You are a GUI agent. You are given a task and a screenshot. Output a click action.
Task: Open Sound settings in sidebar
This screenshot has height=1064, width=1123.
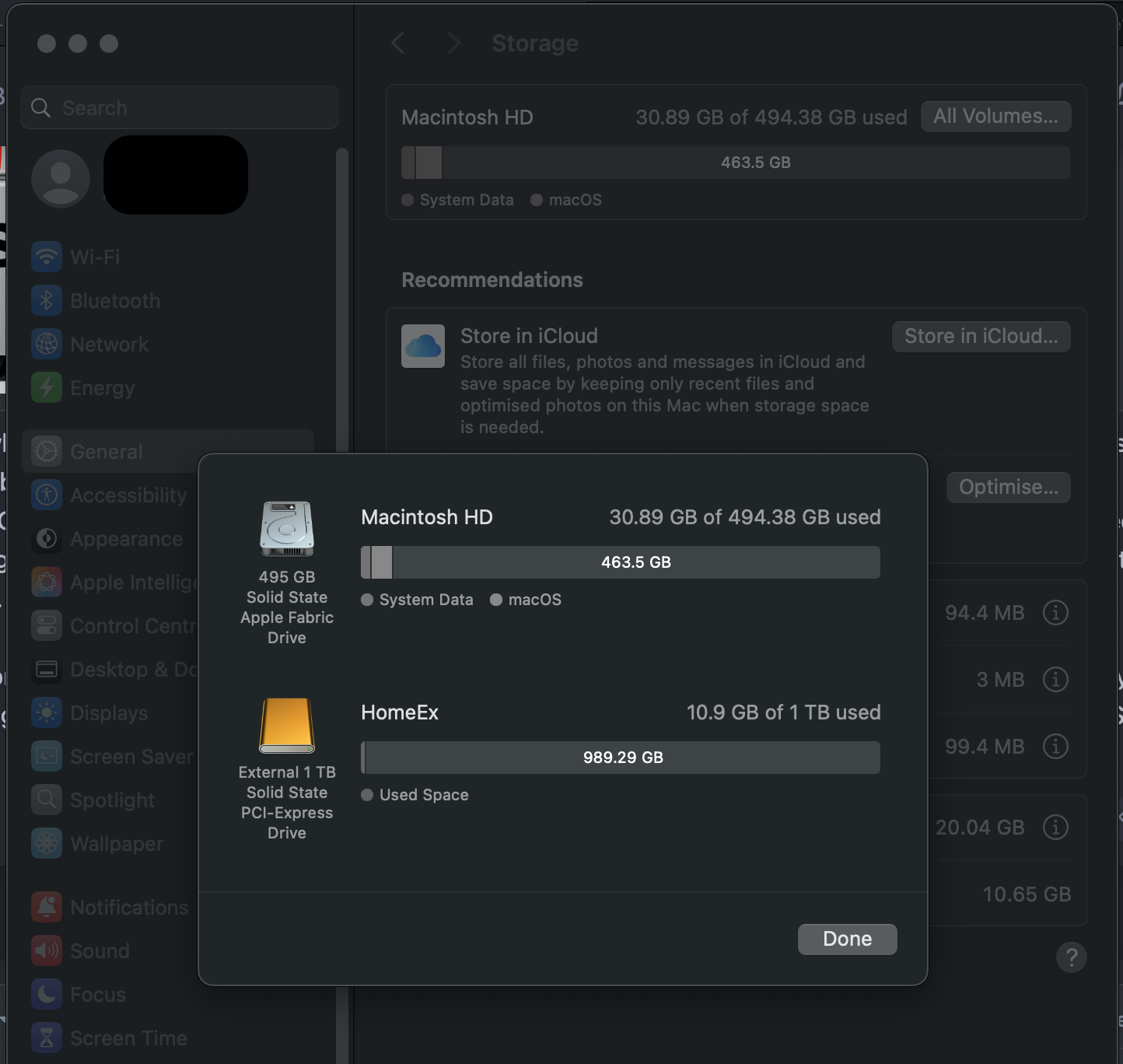pyautogui.click(x=110, y=951)
